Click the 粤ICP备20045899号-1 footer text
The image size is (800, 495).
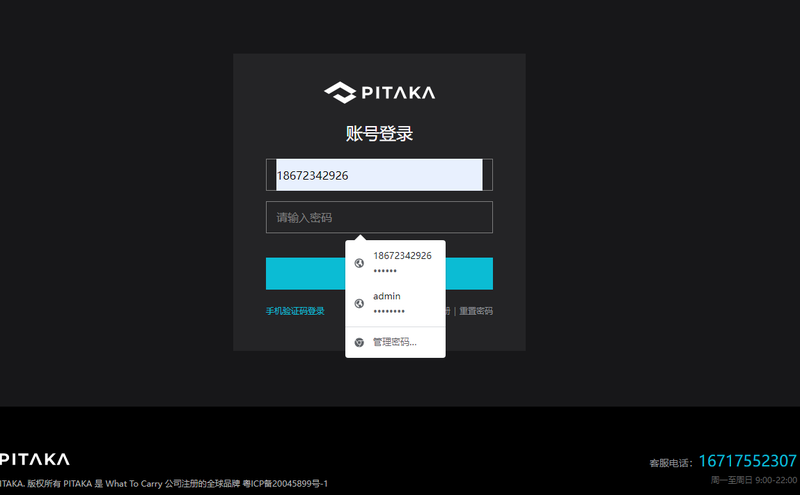pos(285,483)
